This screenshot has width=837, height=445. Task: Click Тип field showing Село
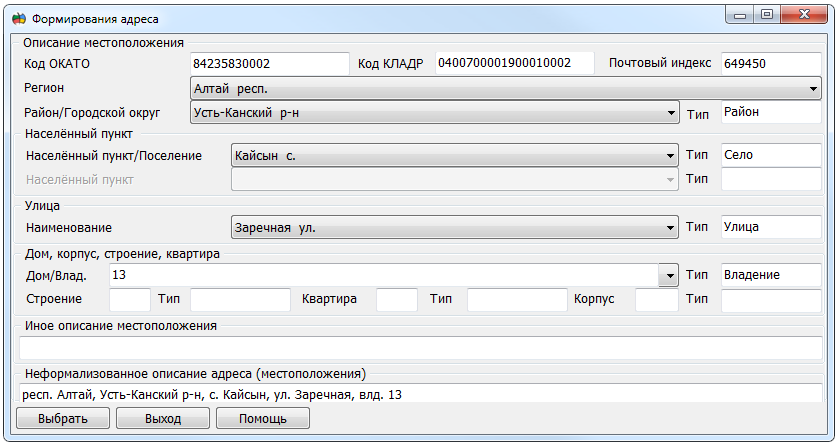[770, 156]
